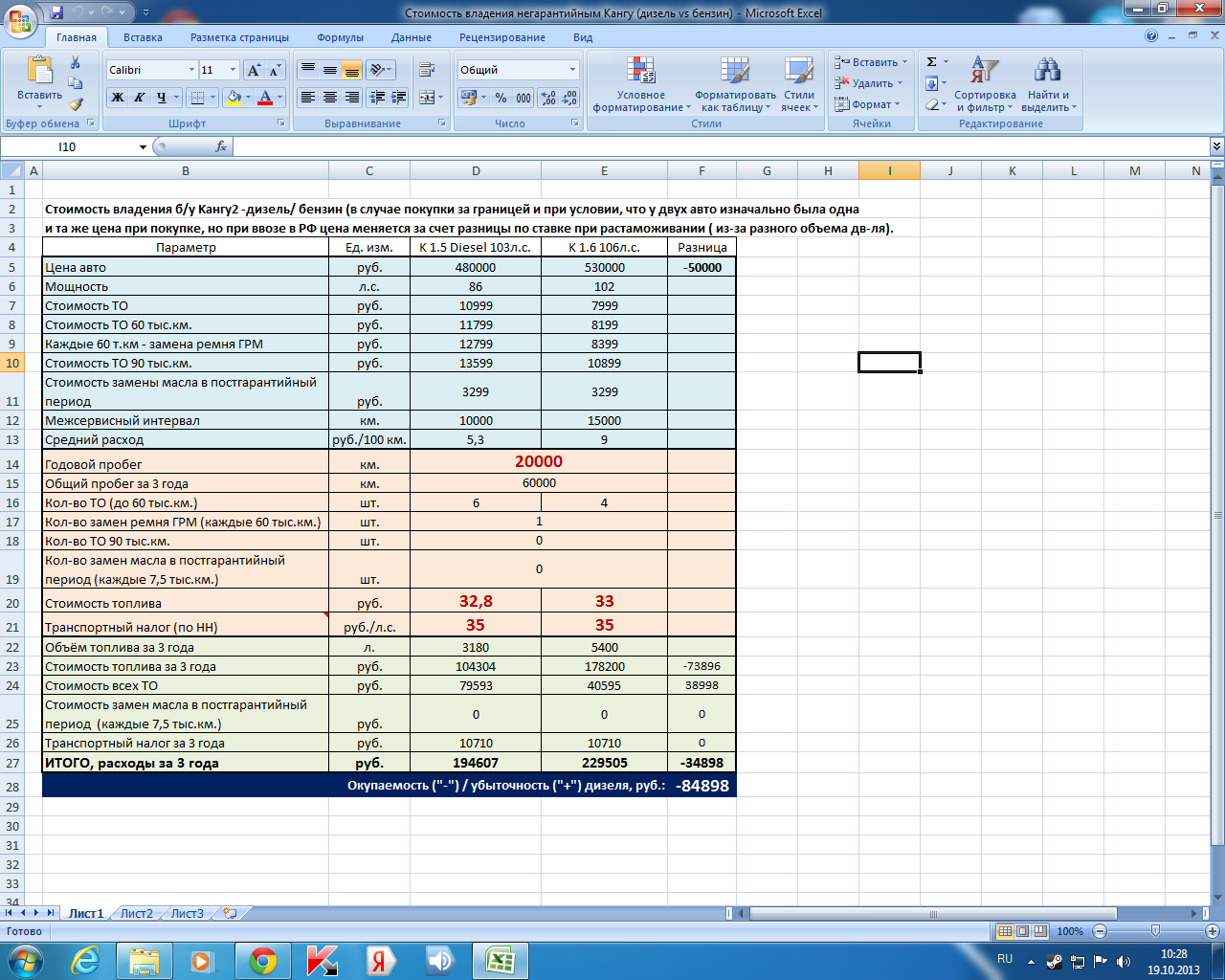The image size is (1225, 980).
Task: Click the Cut scissors icon
Action: pos(76,62)
